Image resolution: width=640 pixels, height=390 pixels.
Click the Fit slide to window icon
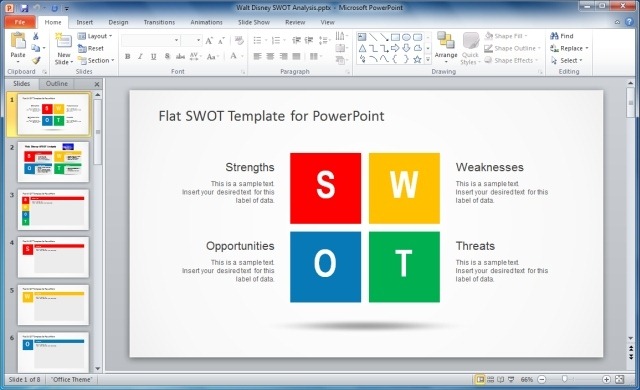pos(619,379)
